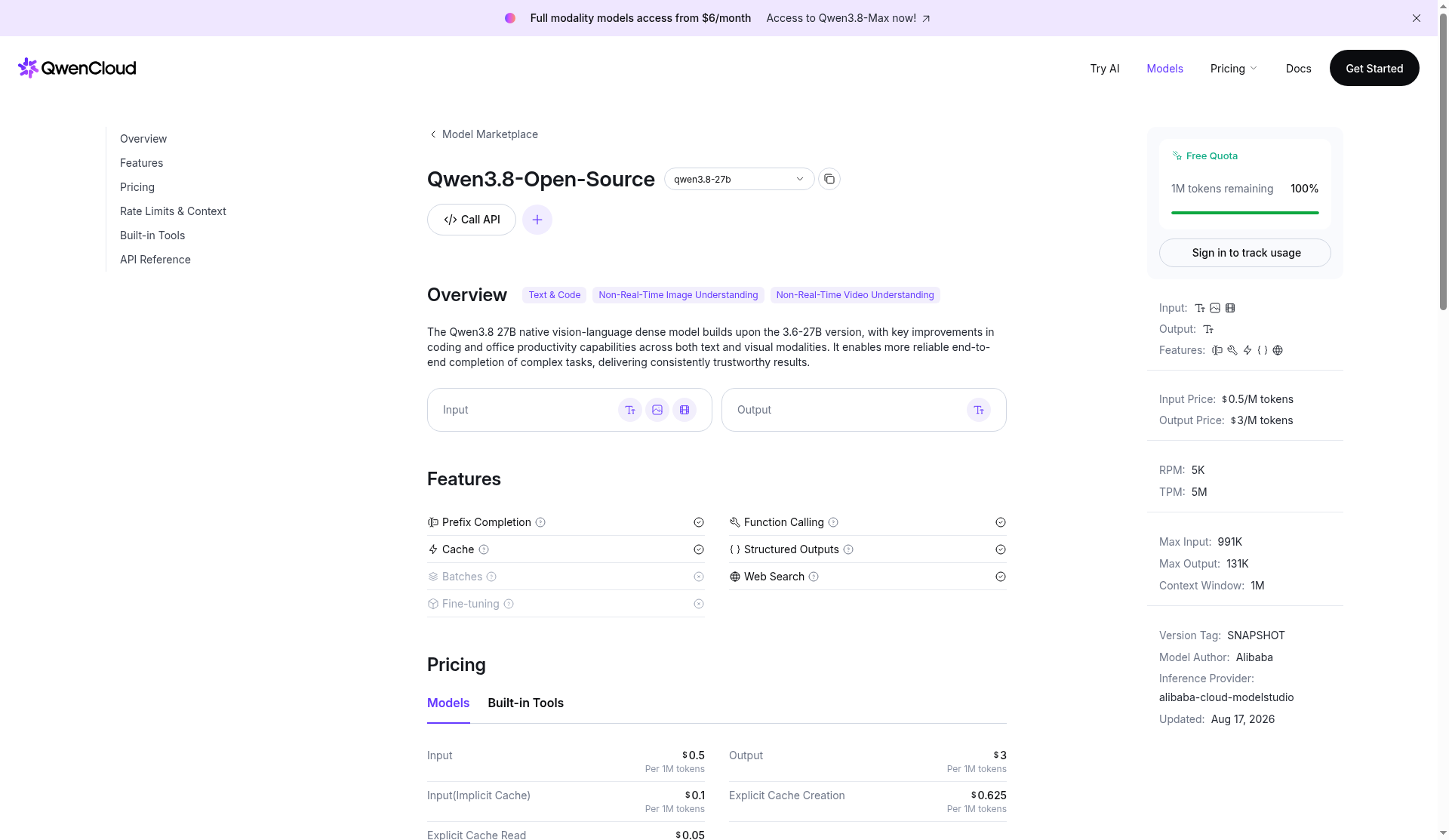Click the video icon in the sidebar Input row
The width and height of the screenshot is (1449, 840).
point(1230,308)
